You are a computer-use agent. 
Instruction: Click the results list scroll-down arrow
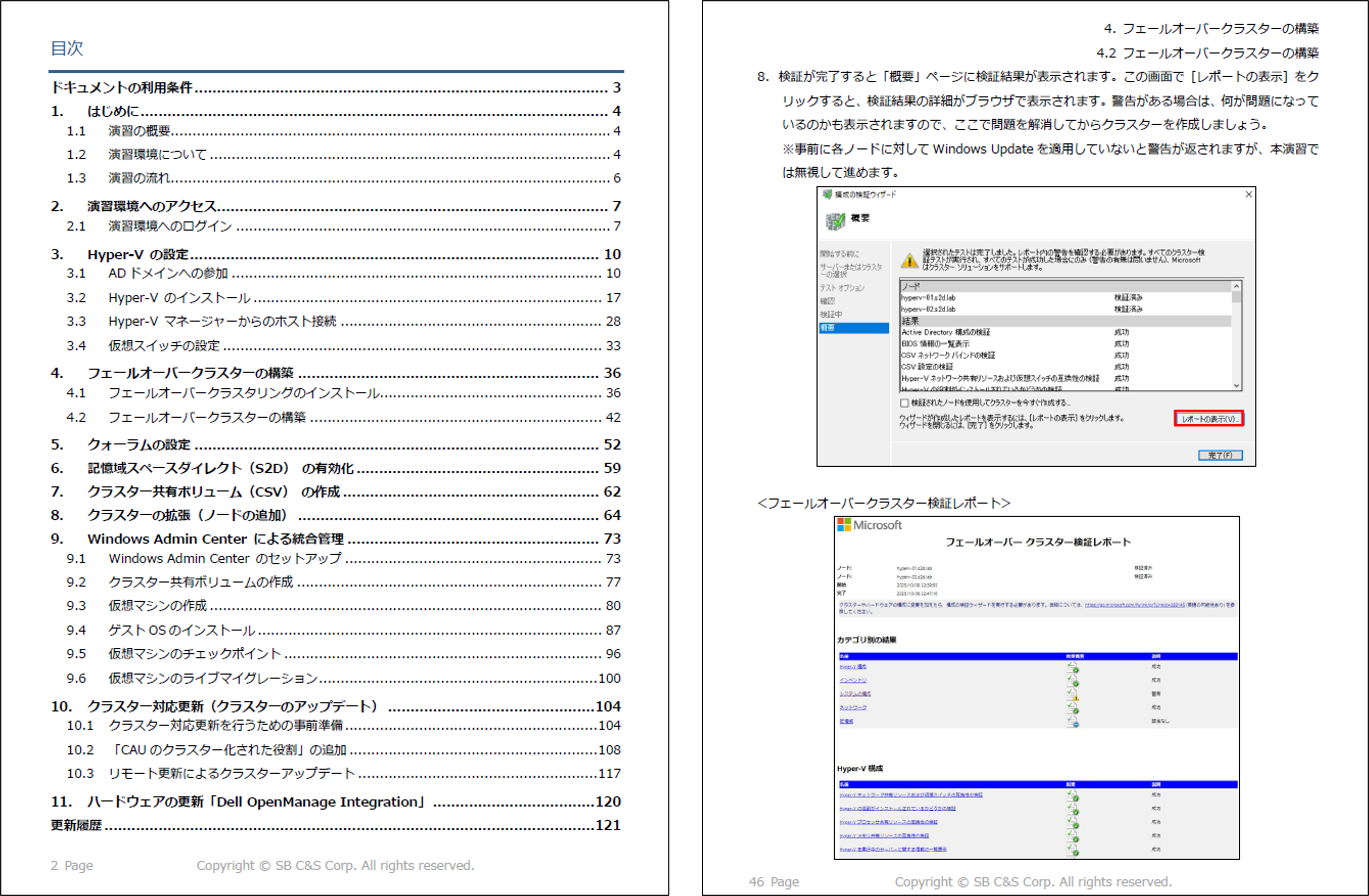[x=1235, y=385]
